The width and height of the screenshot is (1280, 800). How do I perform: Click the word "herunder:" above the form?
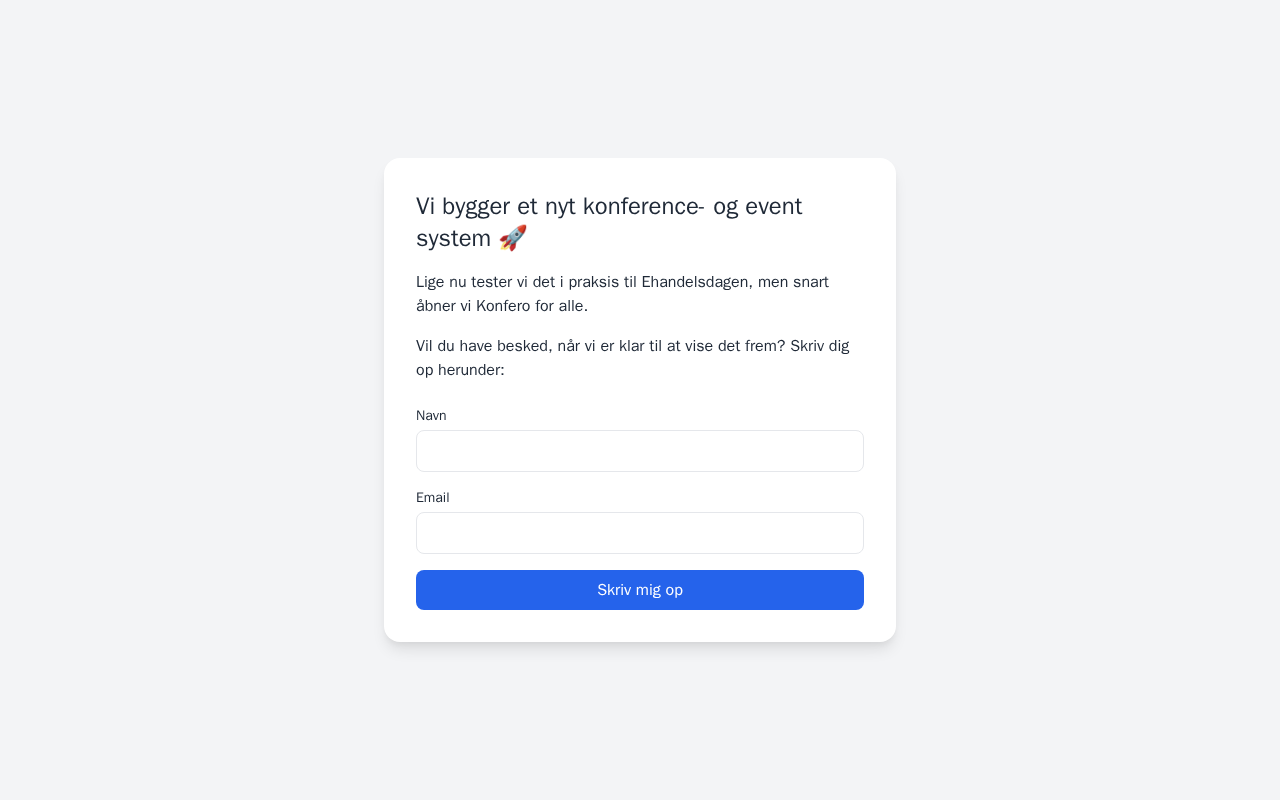(x=472, y=370)
